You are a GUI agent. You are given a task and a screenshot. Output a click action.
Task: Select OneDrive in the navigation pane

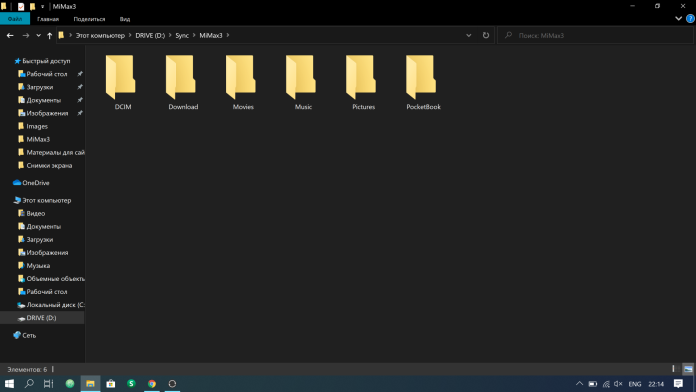point(36,182)
